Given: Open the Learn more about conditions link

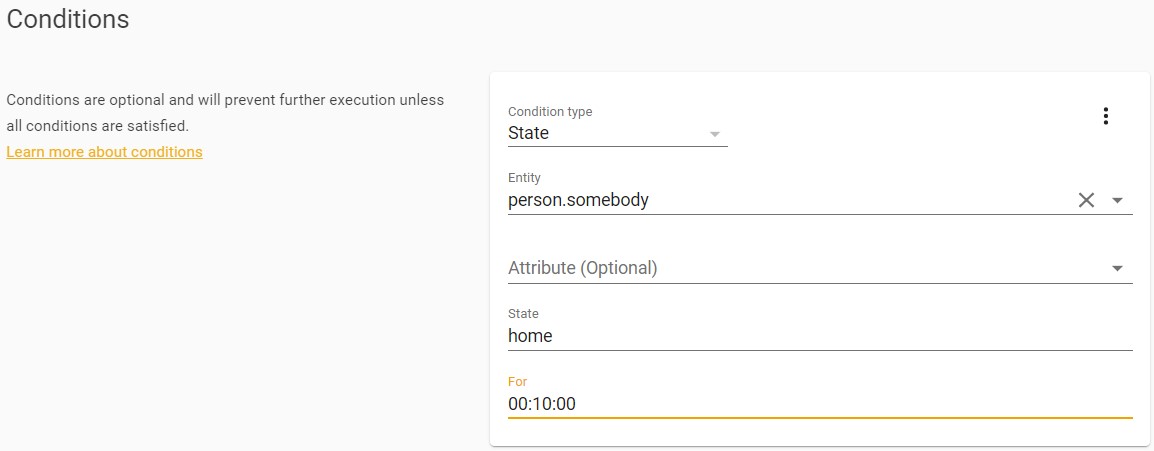Looking at the screenshot, I should tap(104, 152).
